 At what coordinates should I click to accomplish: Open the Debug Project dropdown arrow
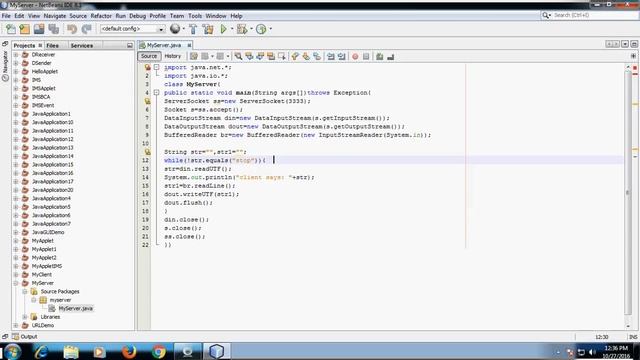pyautogui.click(x=251, y=29)
